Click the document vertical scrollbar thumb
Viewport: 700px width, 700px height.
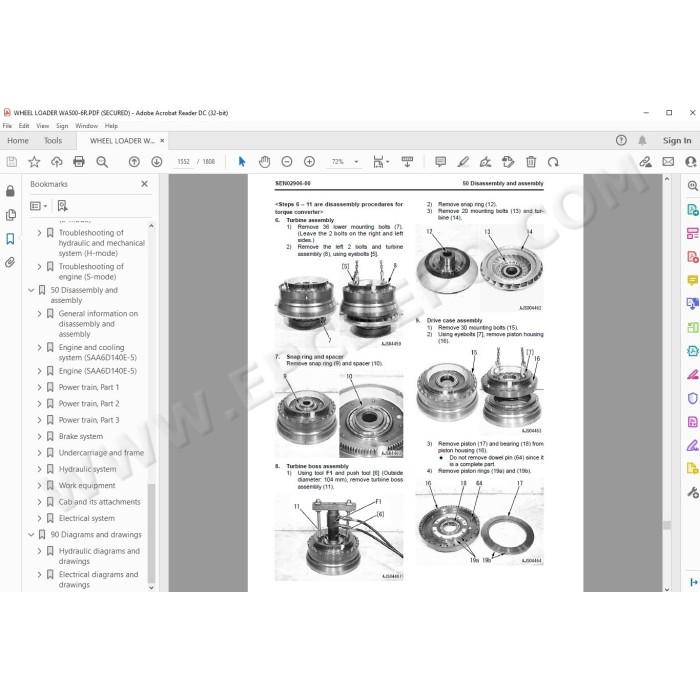667,525
